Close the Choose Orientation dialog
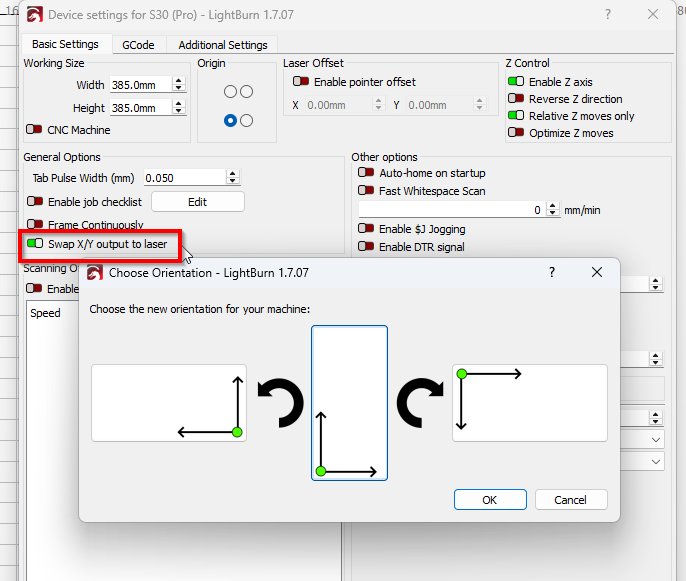Viewport: 686px width, 581px height. click(x=597, y=272)
